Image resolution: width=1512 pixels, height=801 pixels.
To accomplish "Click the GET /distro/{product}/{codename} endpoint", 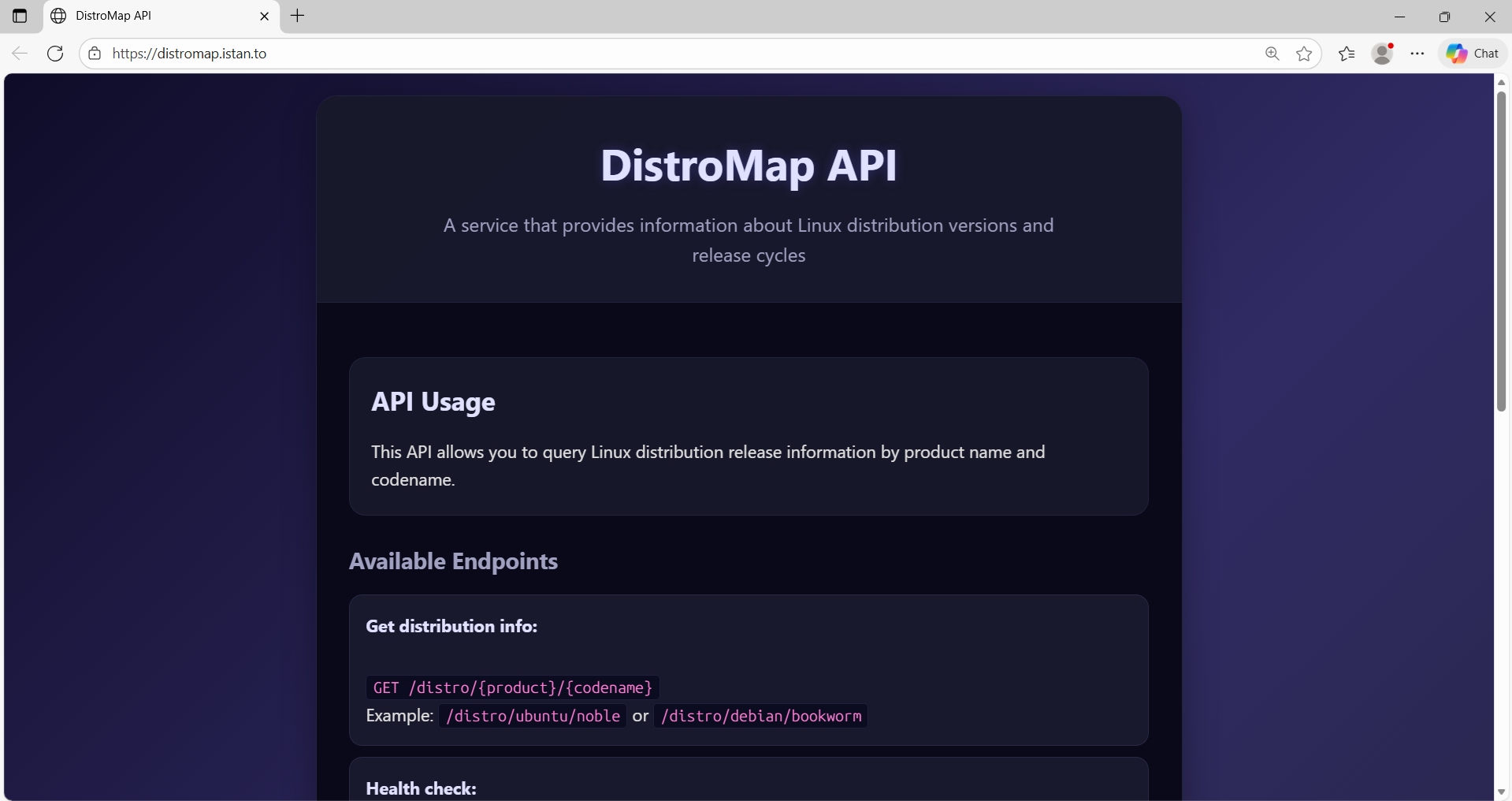I will pyautogui.click(x=513, y=687).
